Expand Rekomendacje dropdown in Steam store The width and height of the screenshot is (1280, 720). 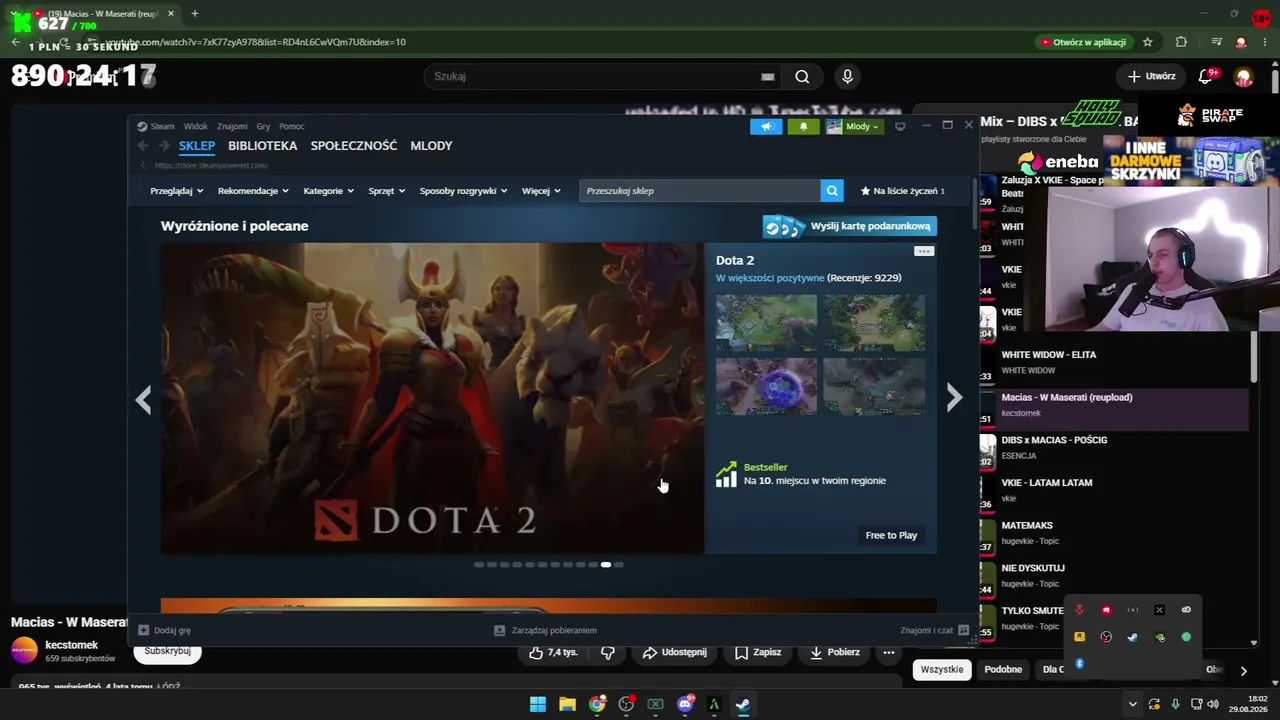tap(253, 191)
